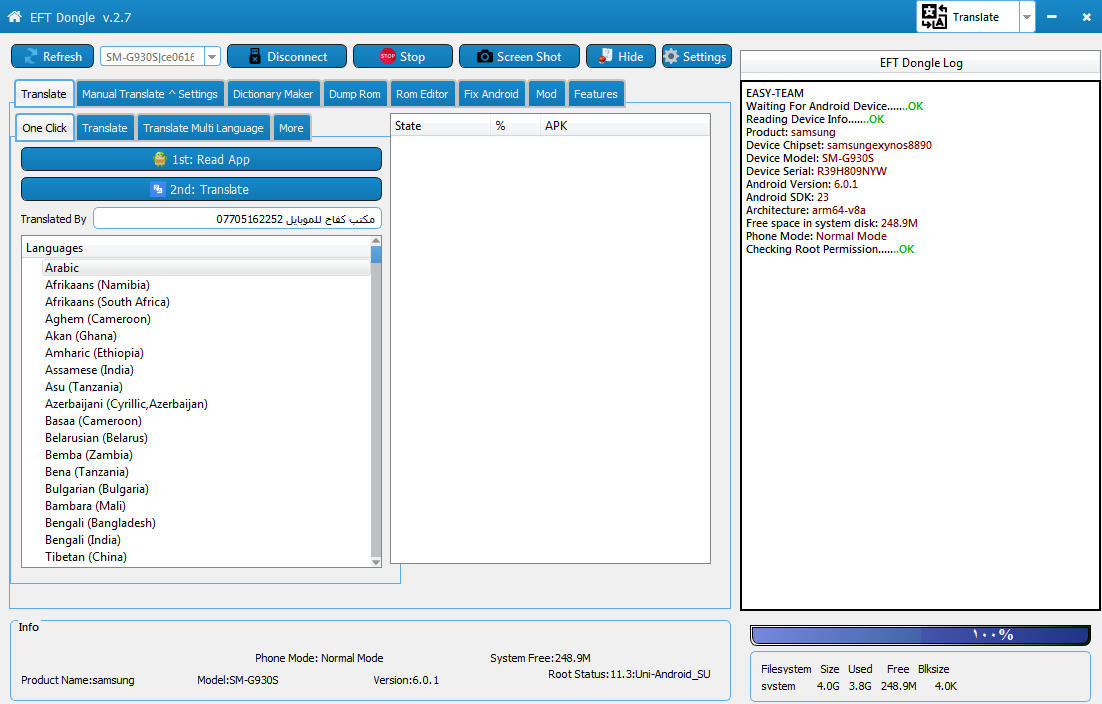Click the languages list scroll down arrow
This screenshot has height=704, width=1102.
click(x=376, y=561)
